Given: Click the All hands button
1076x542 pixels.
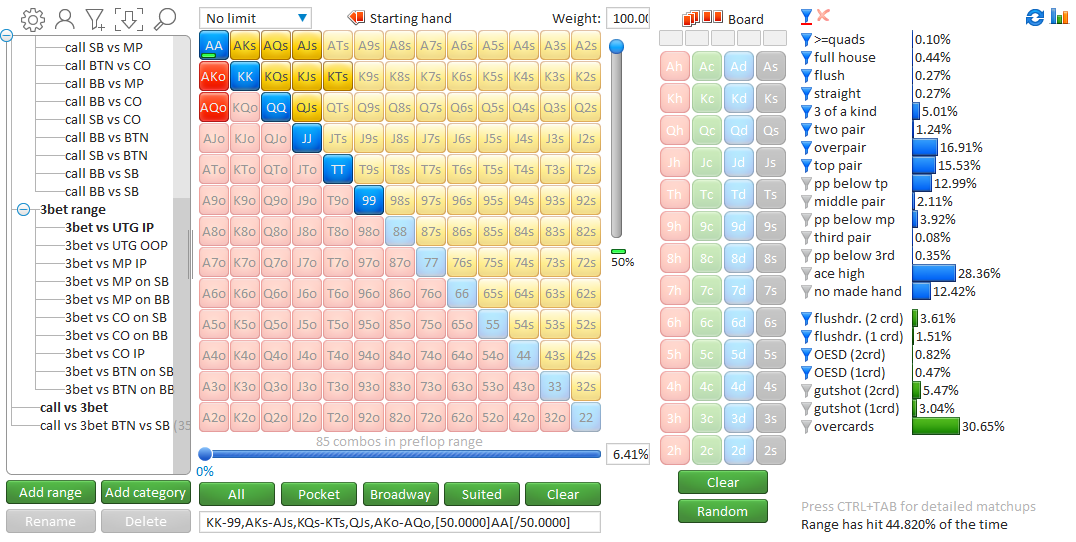Looking at the screenshot, I should [237, 494].
